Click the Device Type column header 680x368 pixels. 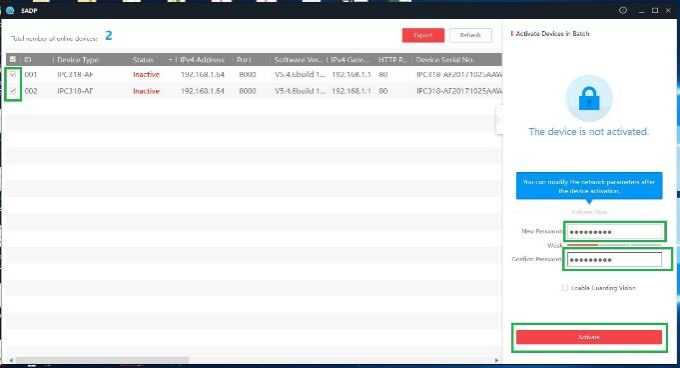(x=78, y=60)
